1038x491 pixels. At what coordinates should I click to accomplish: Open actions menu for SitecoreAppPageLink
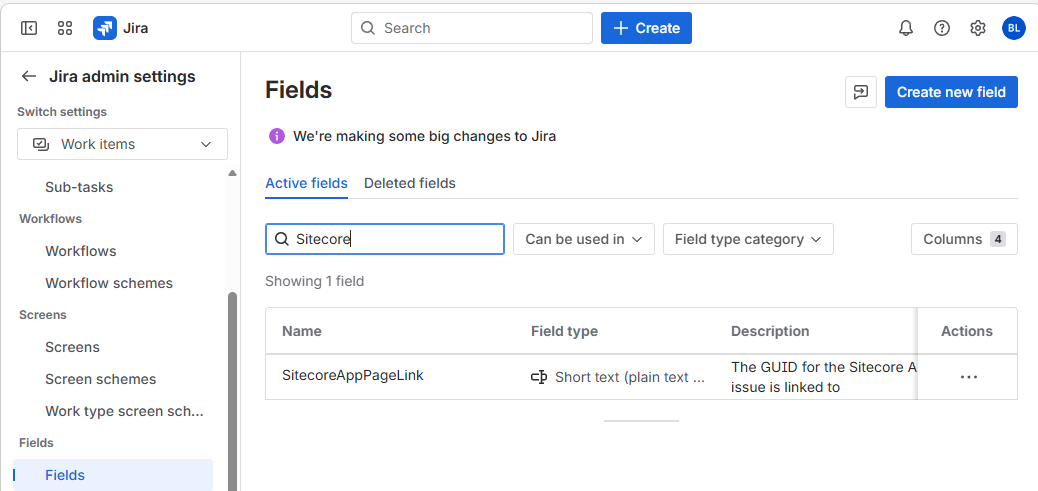pos(968,377)
